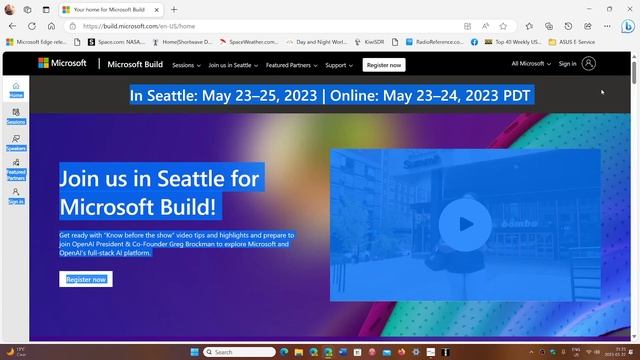Open the Favorites list icon
The height and width of the screenshot is (360, 640).
pyautogui.click(x=529, y=26)
